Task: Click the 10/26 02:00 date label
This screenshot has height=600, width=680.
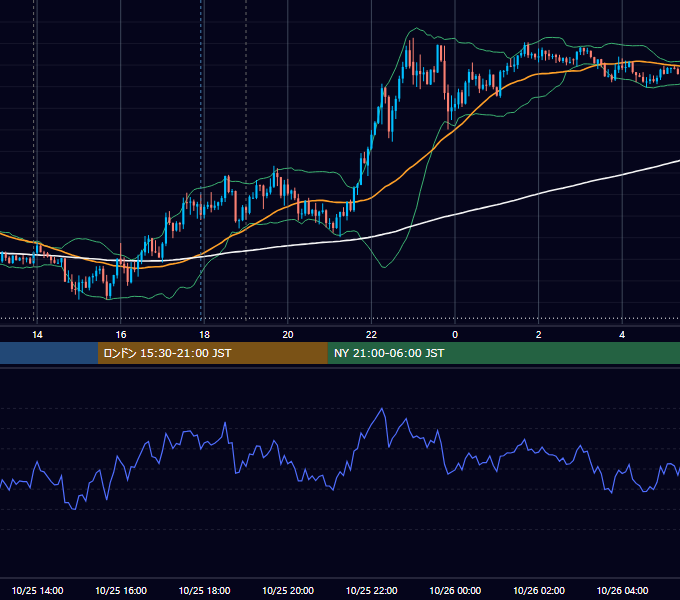Action: 539,590
